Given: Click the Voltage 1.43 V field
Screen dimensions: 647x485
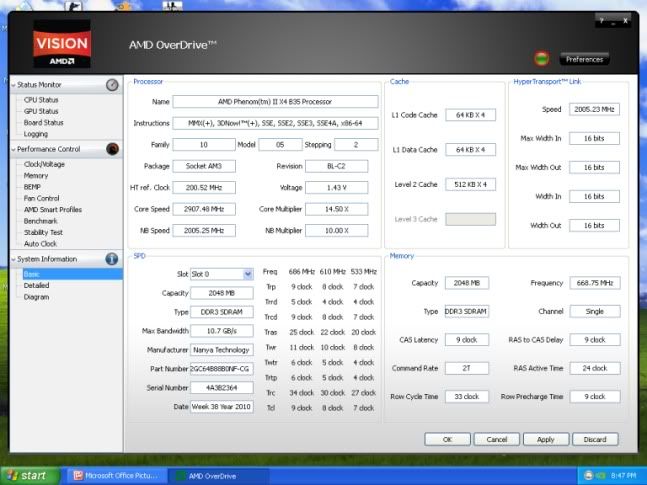Looking at the screenshot, I should (x=337, y=187).
